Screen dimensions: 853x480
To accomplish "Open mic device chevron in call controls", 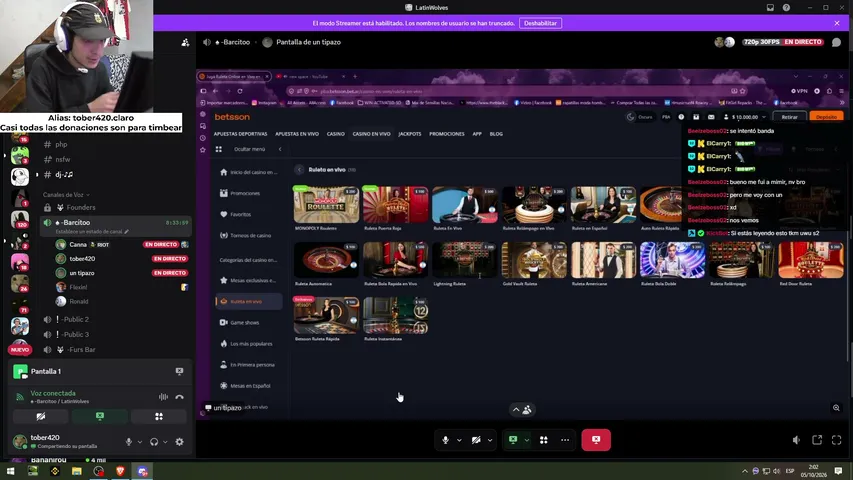I will (x=459, y=440).
